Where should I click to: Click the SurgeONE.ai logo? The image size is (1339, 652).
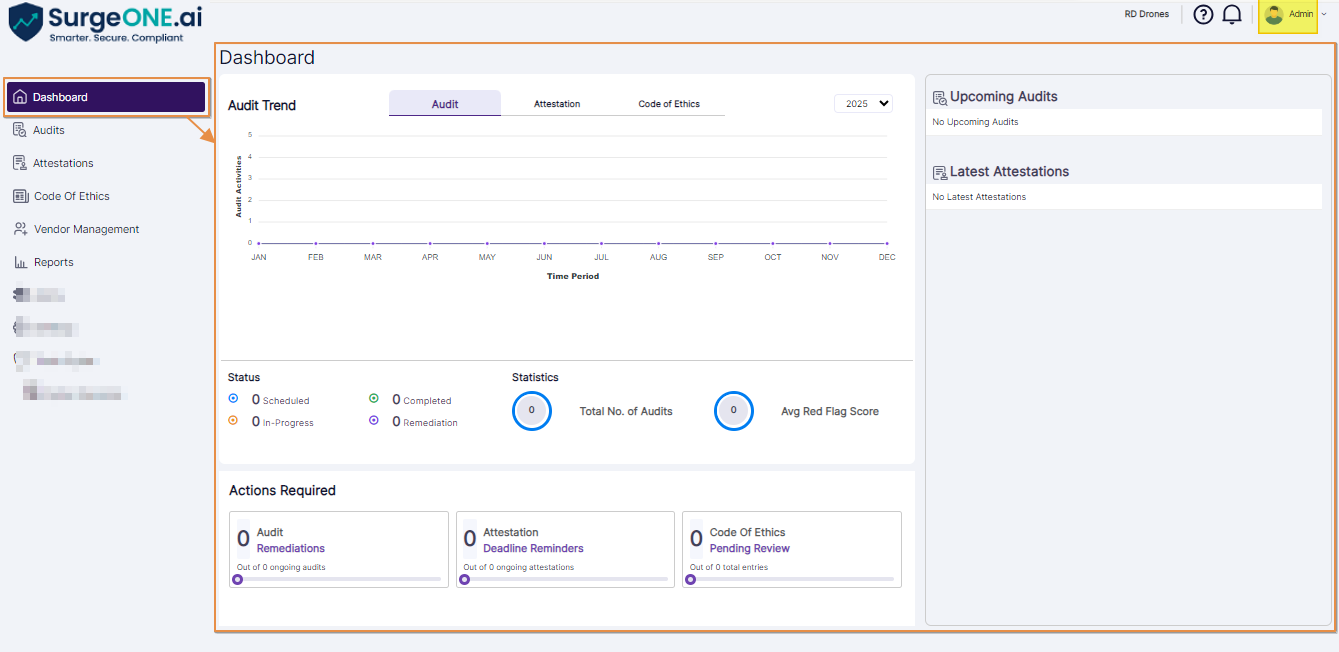tap(100, 18)
